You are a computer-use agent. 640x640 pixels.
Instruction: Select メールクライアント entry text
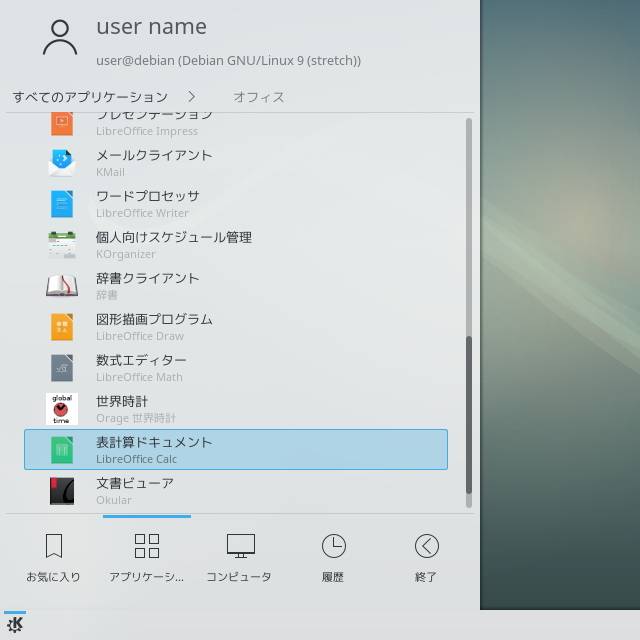click(154, 155)
